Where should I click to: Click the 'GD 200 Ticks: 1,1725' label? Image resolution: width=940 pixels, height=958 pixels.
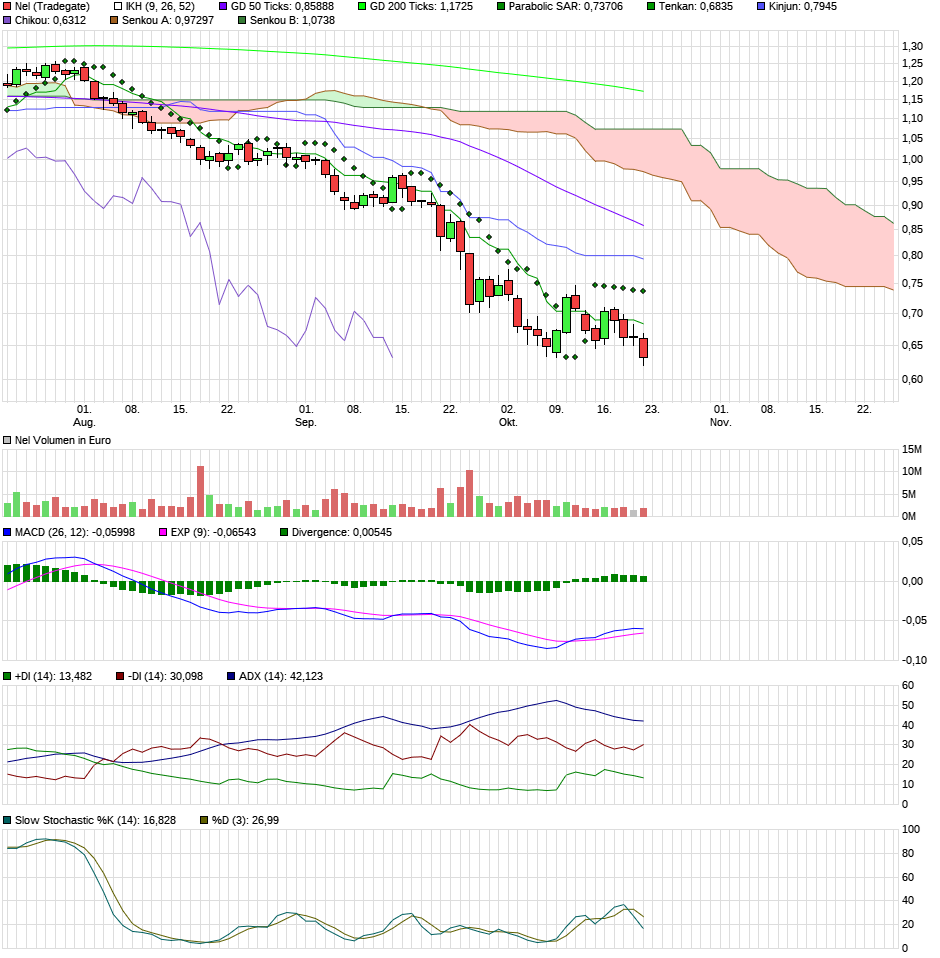click(421, 7)
